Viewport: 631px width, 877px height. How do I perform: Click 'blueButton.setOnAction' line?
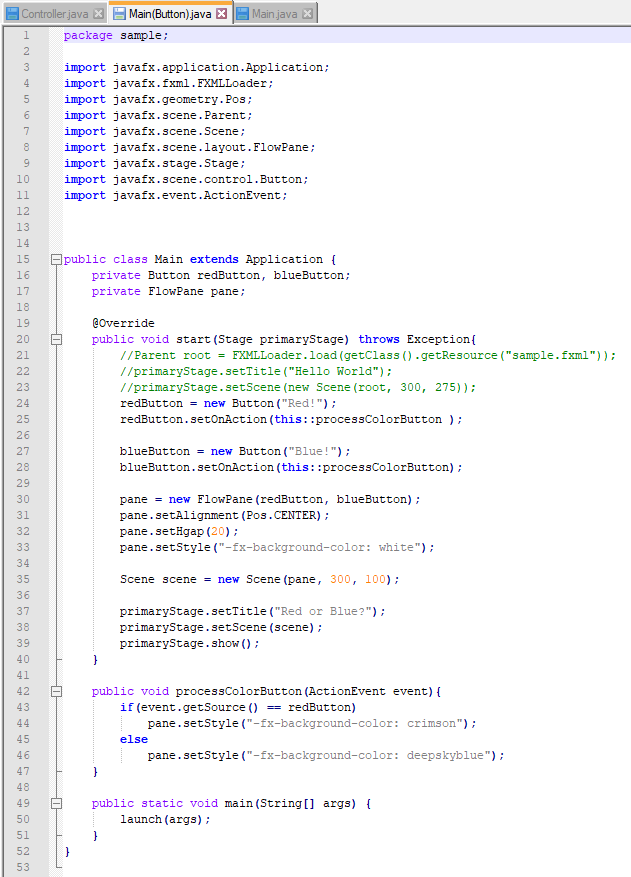click(x=291, y=468)
